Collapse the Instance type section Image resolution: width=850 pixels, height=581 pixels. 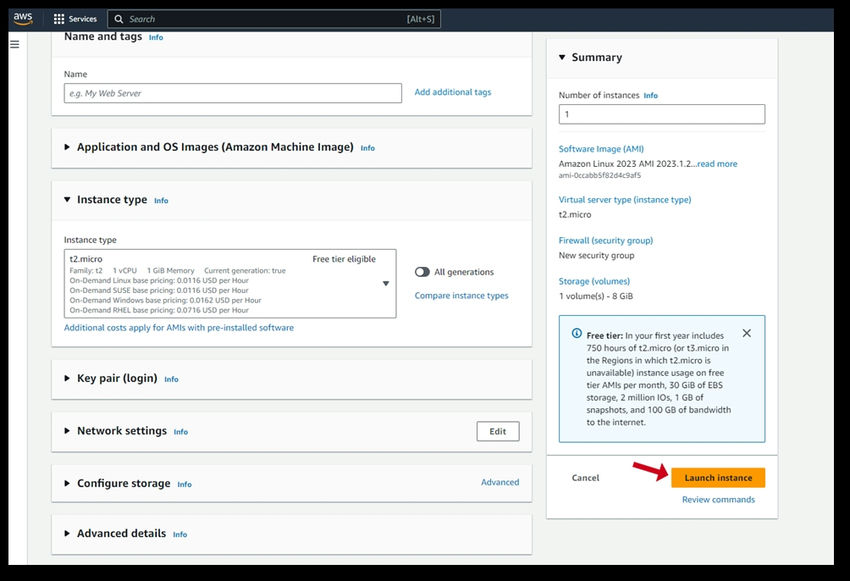[67, 199]
